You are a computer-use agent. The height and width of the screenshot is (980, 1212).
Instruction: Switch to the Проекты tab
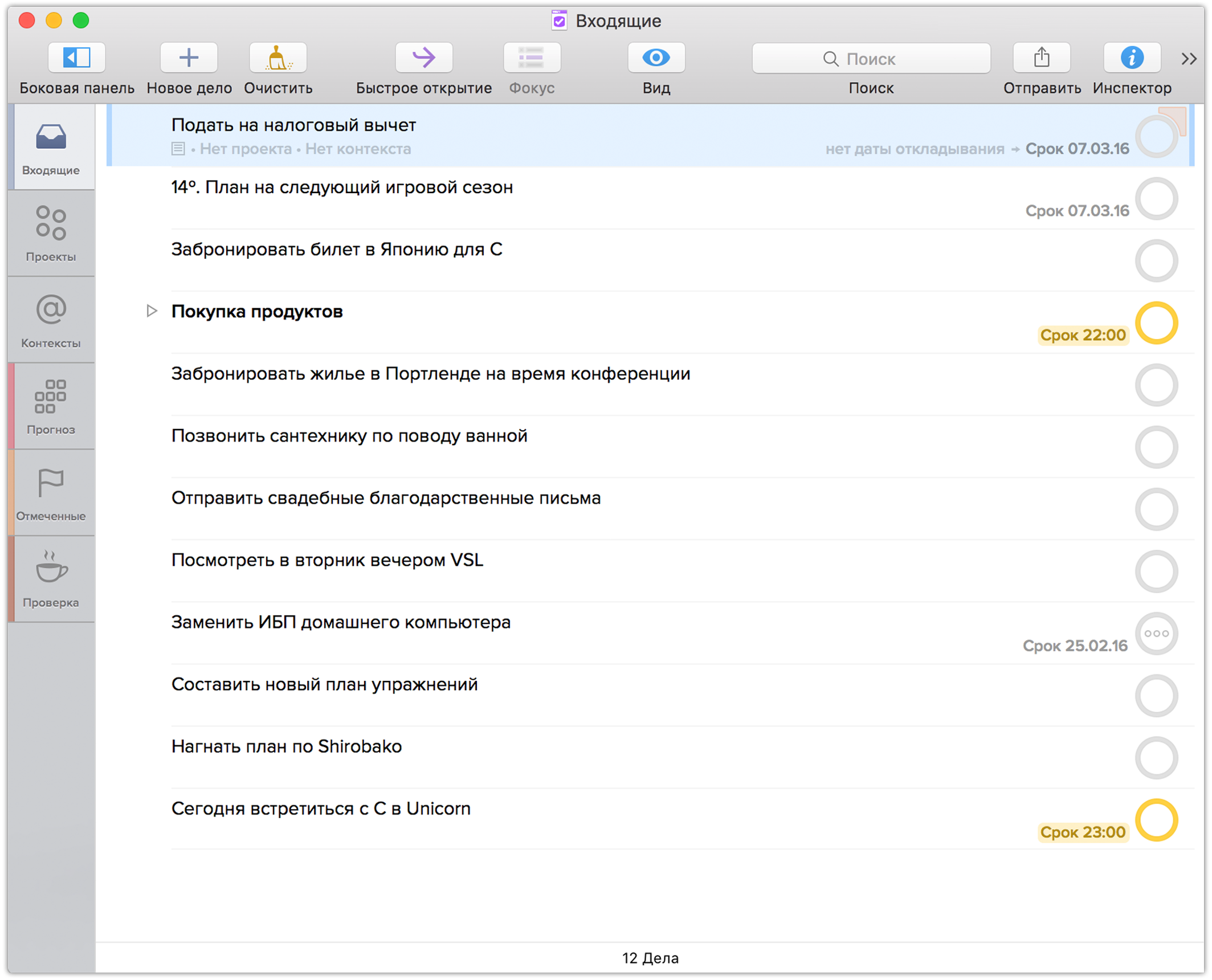pyautogui.click(x=51, y=234)
